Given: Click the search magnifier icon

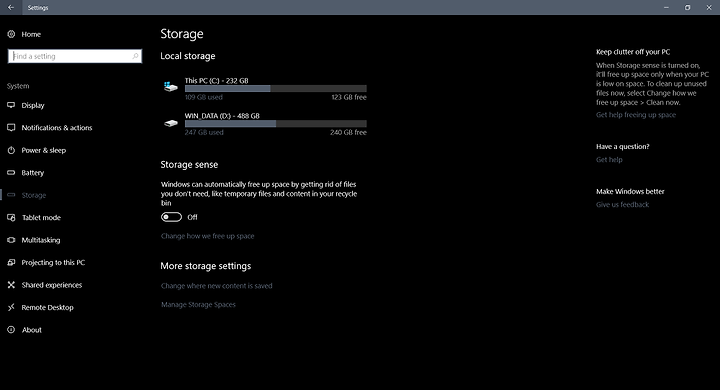Looking at the screenshot, I should coord(135,56).
